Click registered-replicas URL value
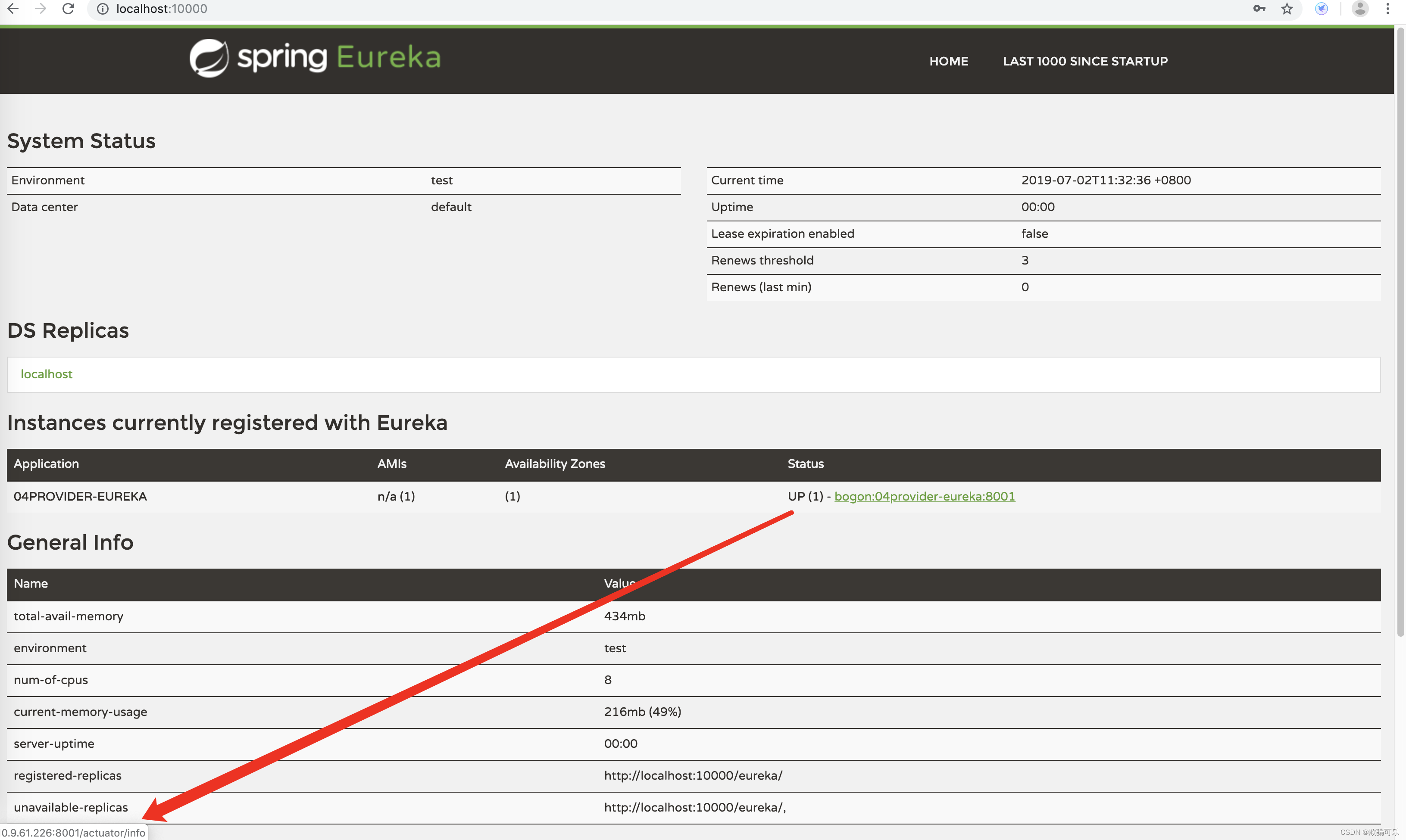 [x=693, y=775]
